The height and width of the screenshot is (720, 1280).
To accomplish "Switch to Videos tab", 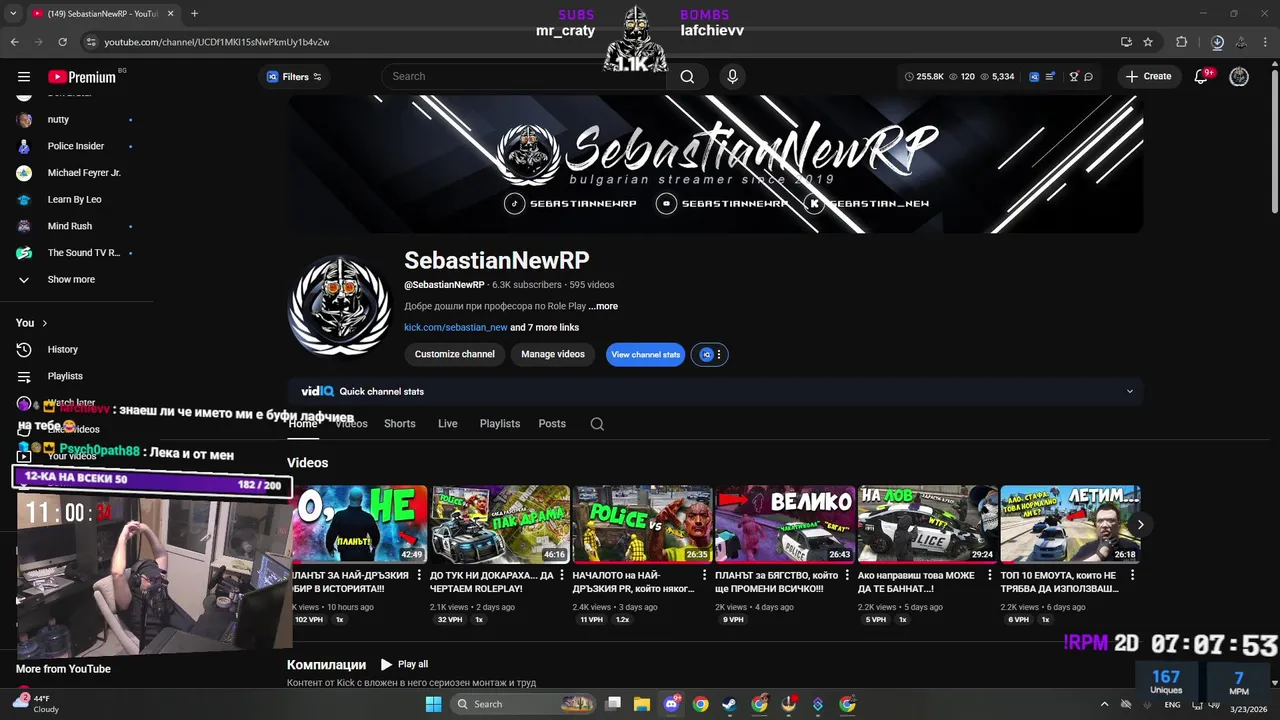I will click(351, 424).
